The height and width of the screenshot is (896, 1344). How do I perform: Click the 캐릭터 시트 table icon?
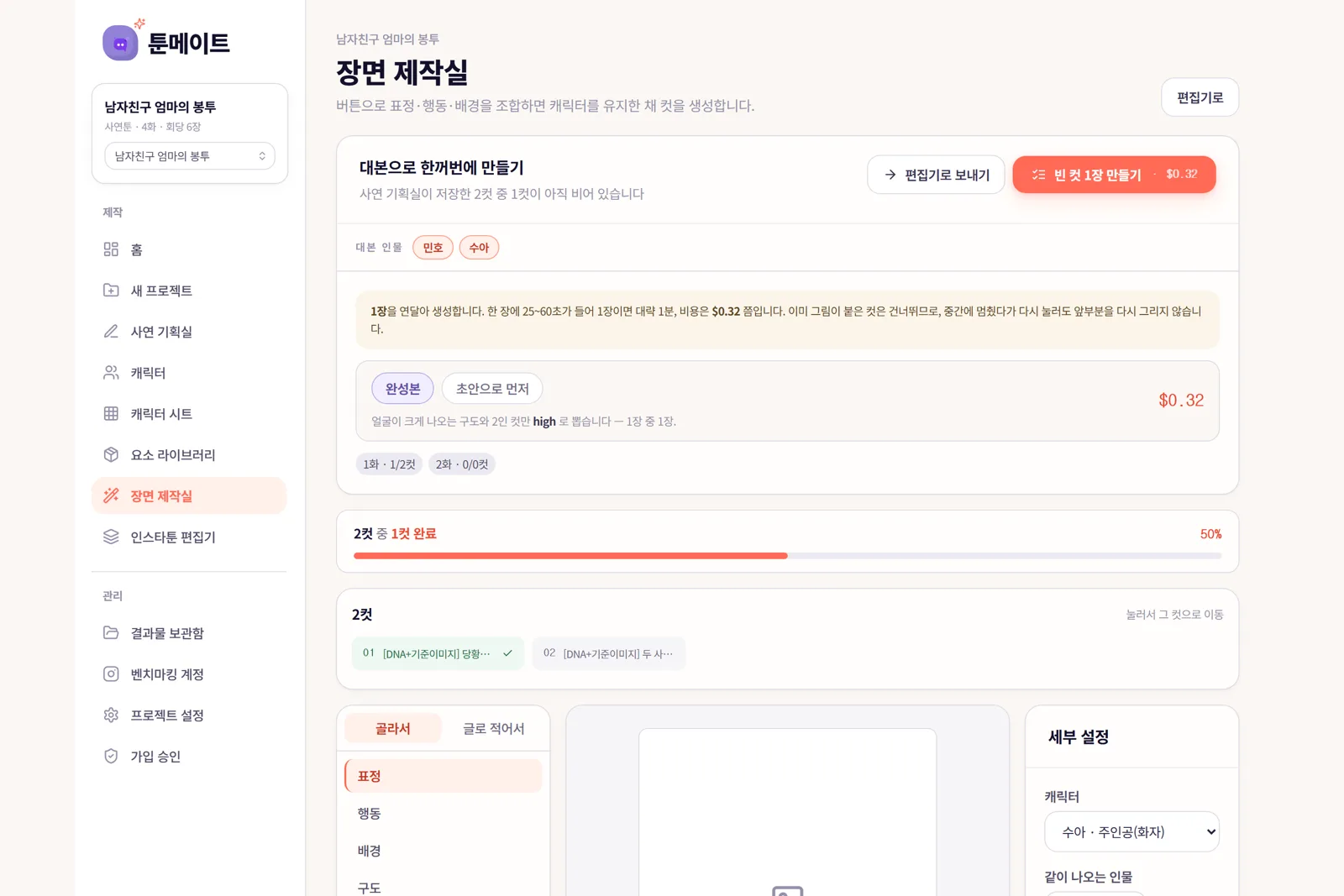(111, 414)
